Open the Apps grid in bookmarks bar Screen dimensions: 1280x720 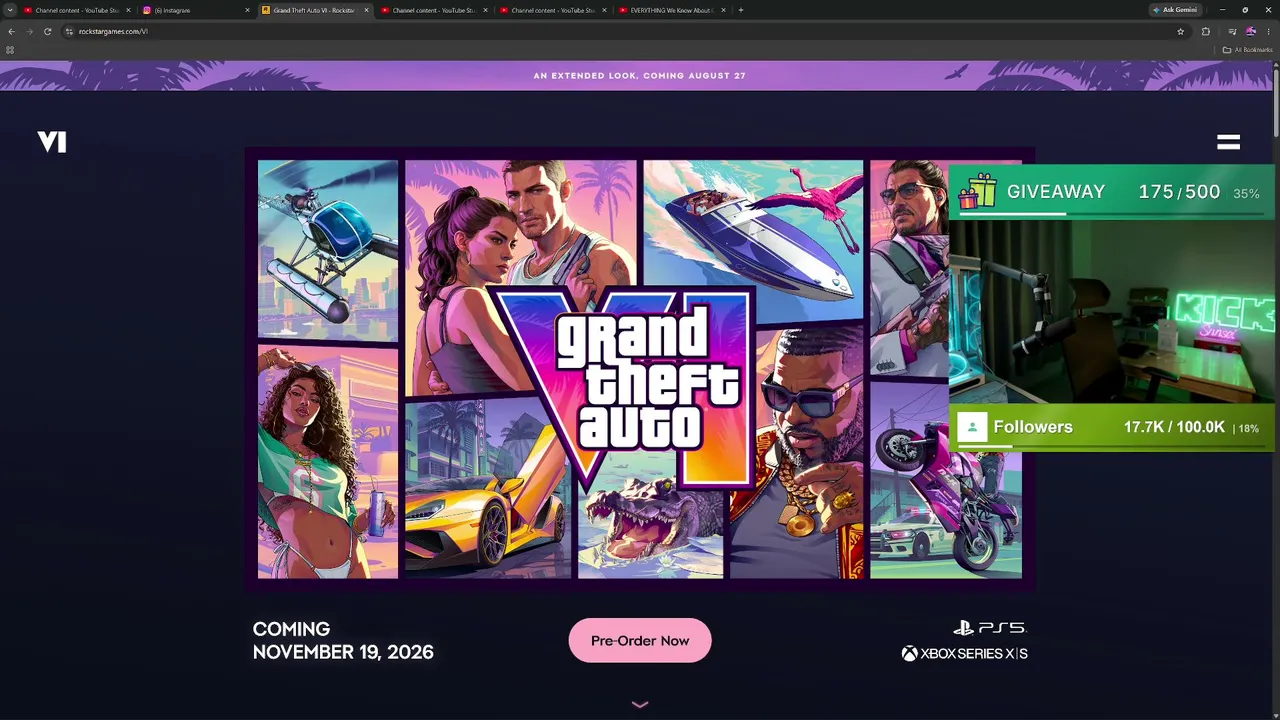[10, 49]
